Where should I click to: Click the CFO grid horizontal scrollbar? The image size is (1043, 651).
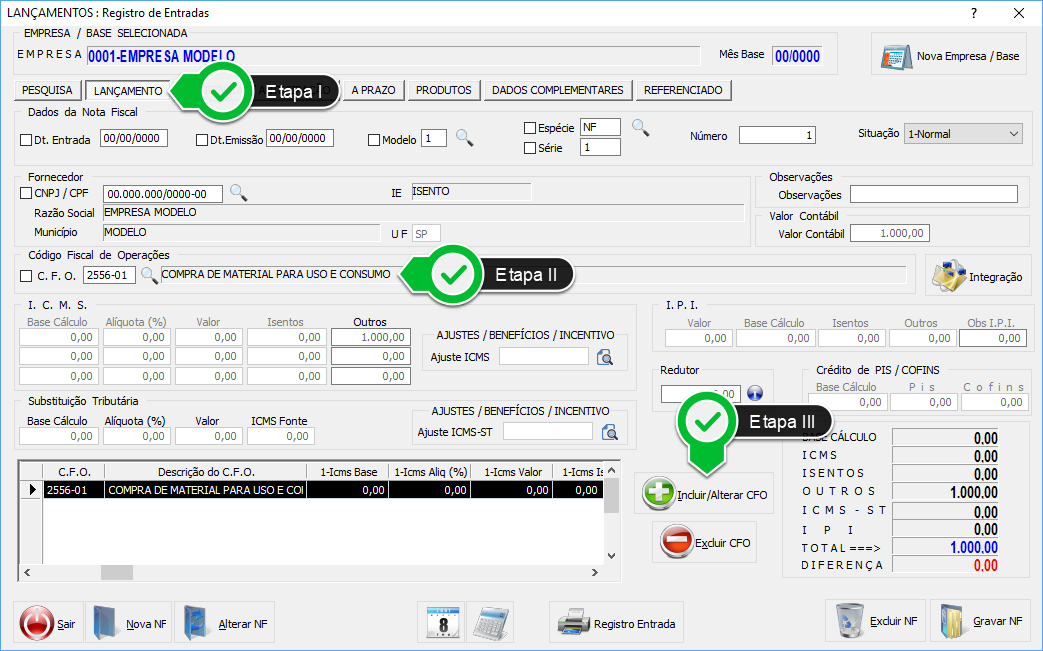[310, 573]
